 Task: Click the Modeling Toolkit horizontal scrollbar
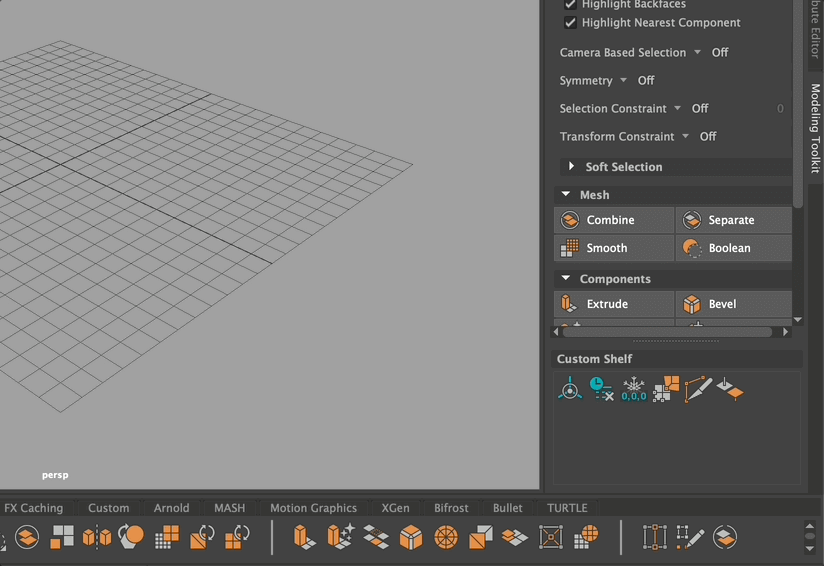668,332
